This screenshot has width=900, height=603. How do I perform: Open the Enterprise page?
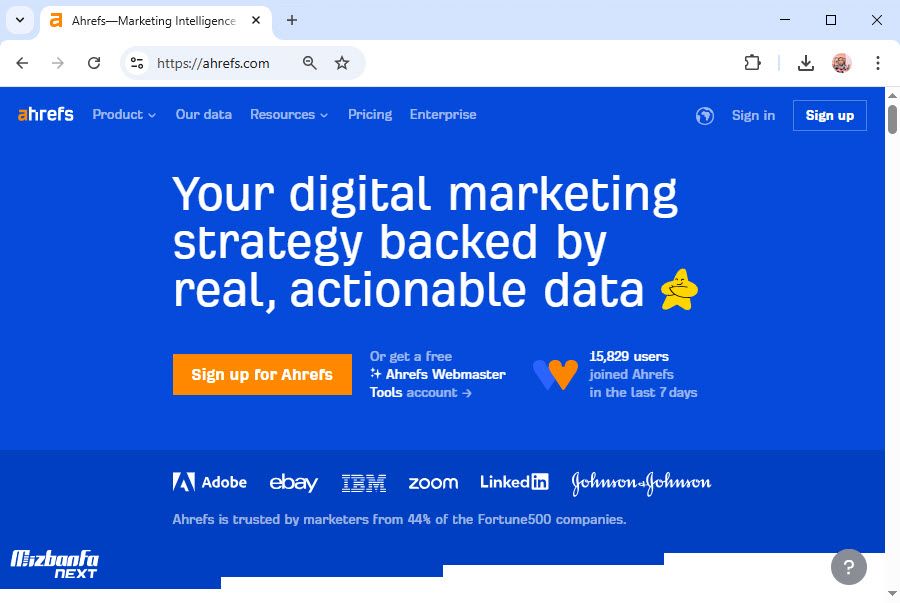tap(443, 115)
